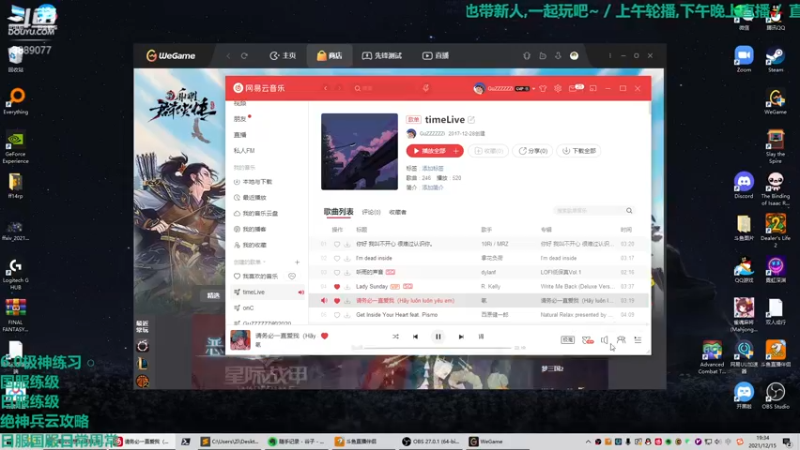Collapse the created playlists section
The height and width of the screenshot is (450, 800).
pyautogui.click(x=250, y=262)
